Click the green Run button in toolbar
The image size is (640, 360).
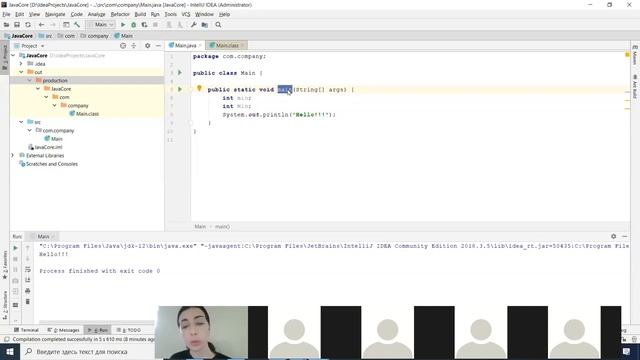(x=123, y=25)
